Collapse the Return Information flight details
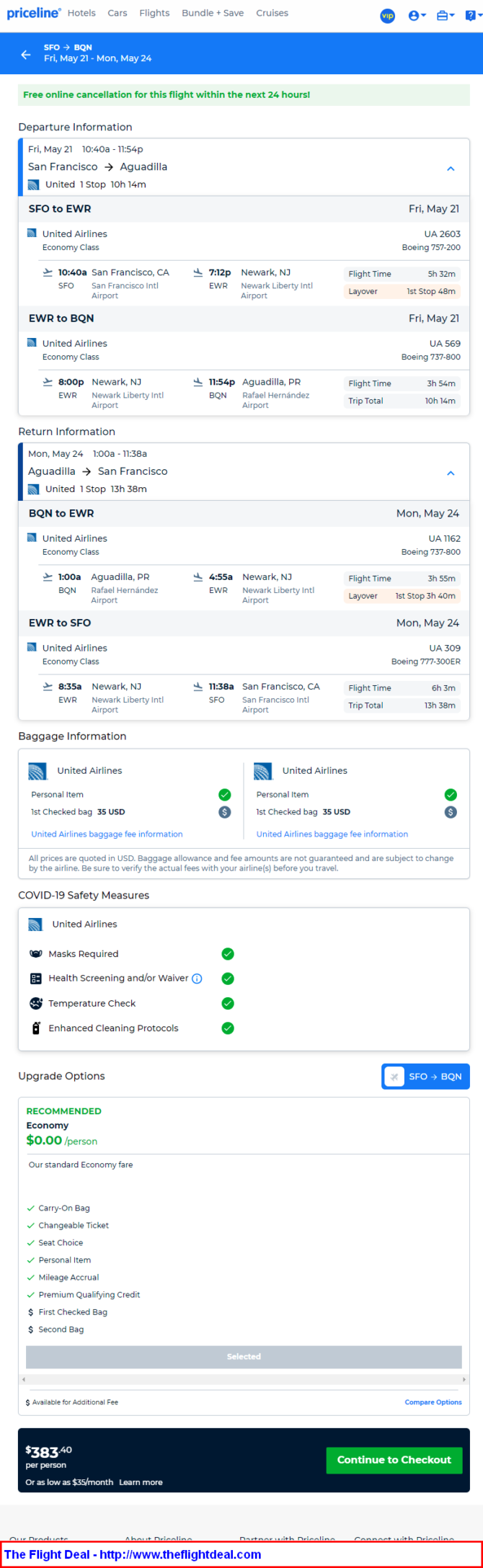The image size is (483, 1568). point(451,473)
